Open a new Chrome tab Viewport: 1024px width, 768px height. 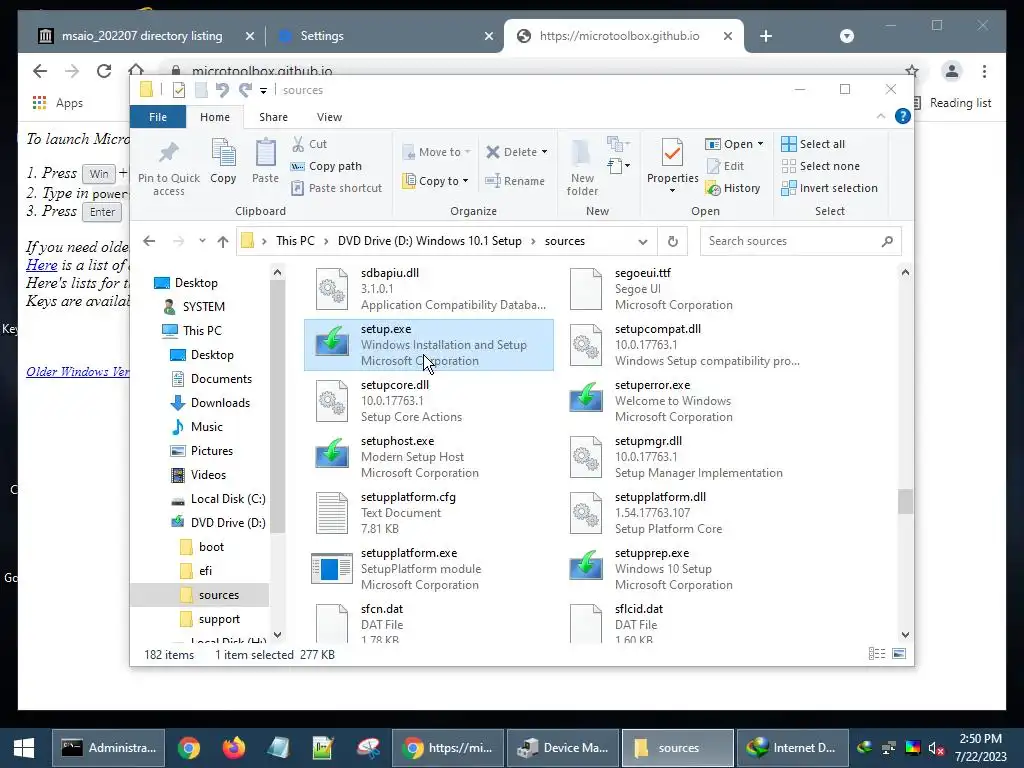pos(766,36)
